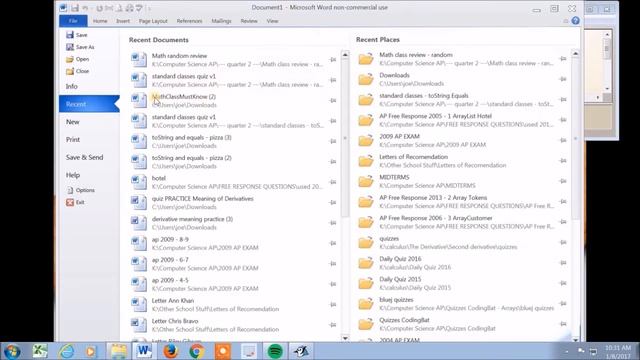The width and height of the screenshot is (640, 360).
Task: Open toString and equals - pizza (3)
Action: coord(233,141)
